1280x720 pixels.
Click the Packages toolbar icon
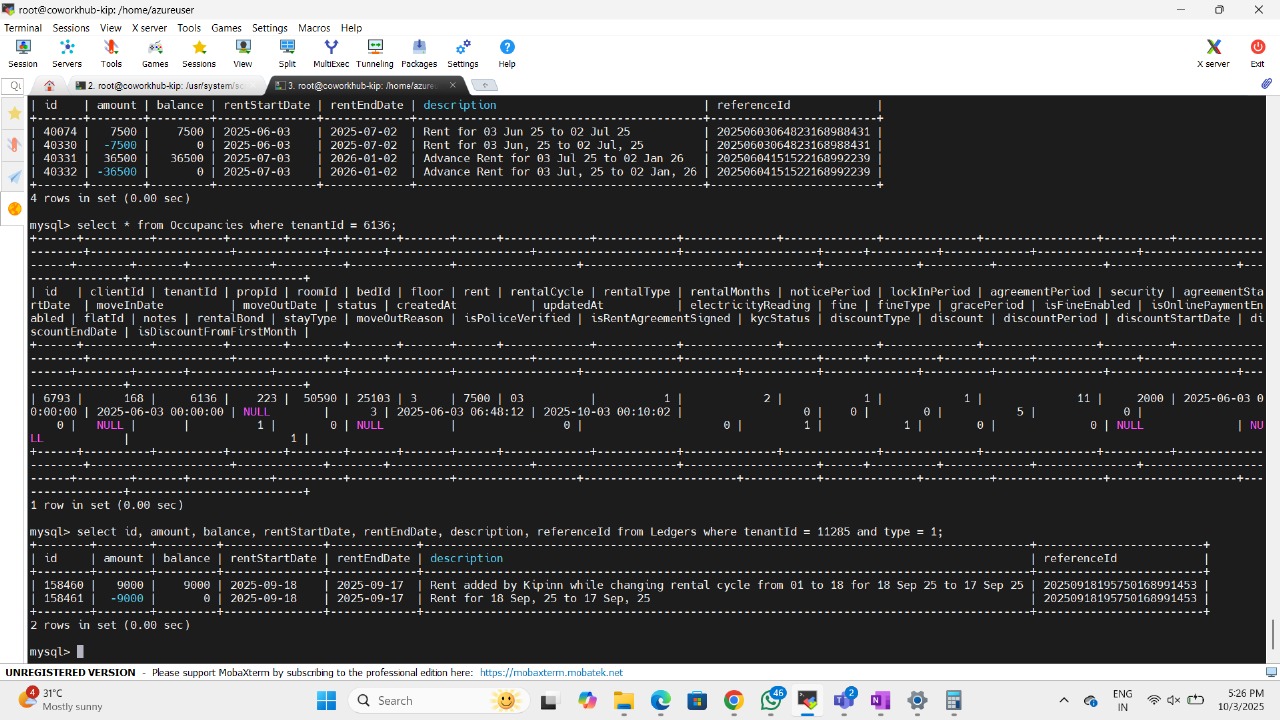click(419, 53)
